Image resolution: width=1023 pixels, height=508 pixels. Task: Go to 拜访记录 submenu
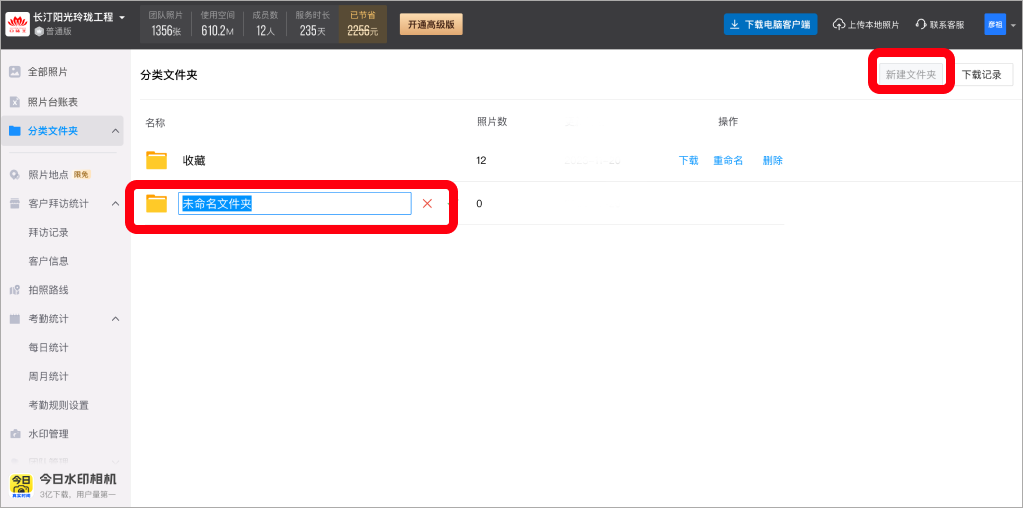48,232
